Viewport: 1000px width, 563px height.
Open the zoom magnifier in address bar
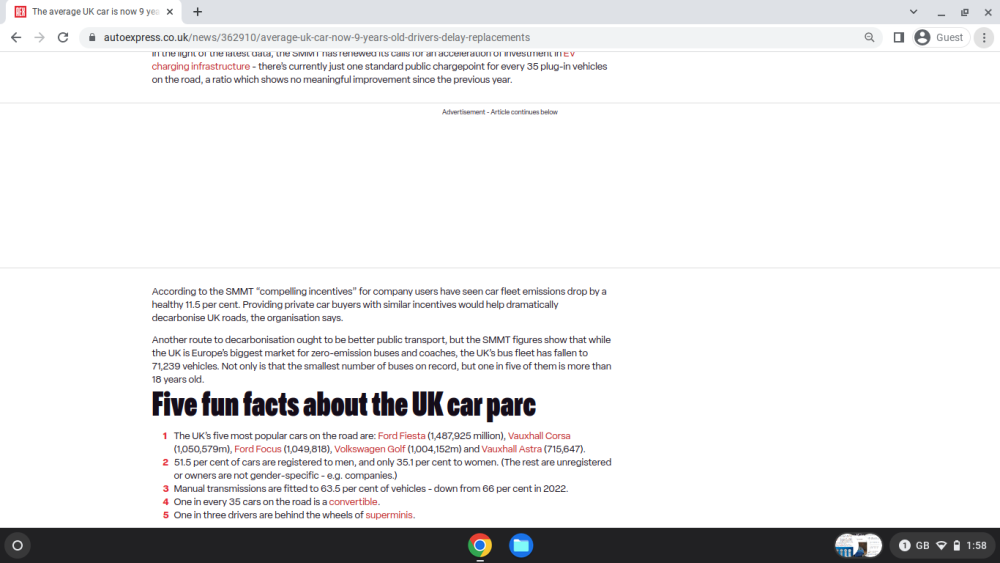click(869, 38)
